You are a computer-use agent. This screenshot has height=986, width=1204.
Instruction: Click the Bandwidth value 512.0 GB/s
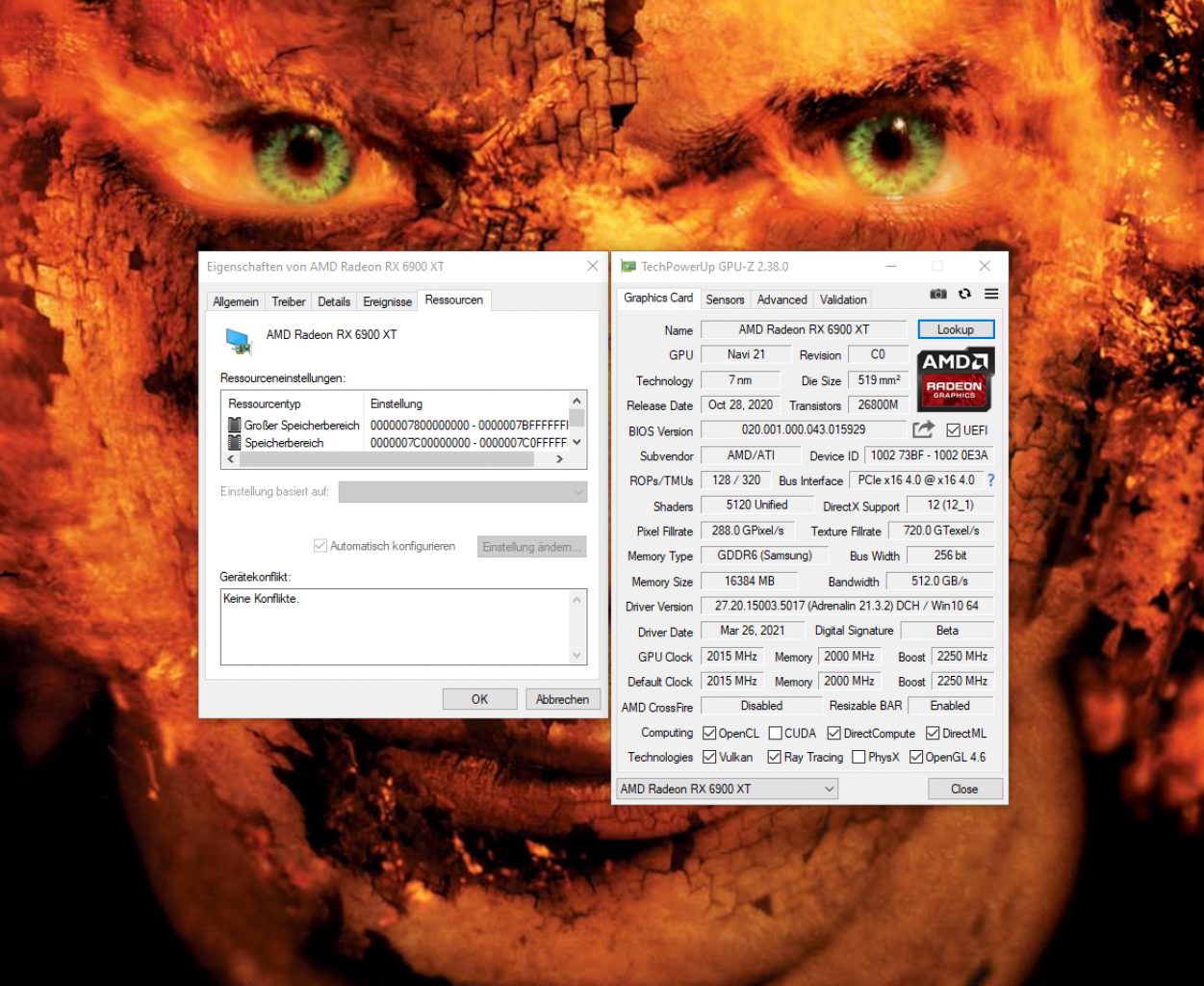coord(939,581)
